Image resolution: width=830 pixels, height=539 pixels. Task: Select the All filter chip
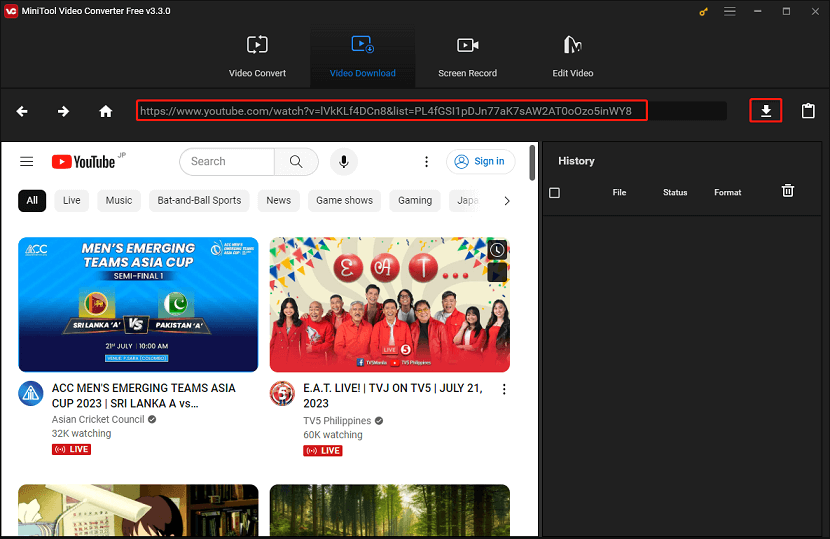pos(32,201)
